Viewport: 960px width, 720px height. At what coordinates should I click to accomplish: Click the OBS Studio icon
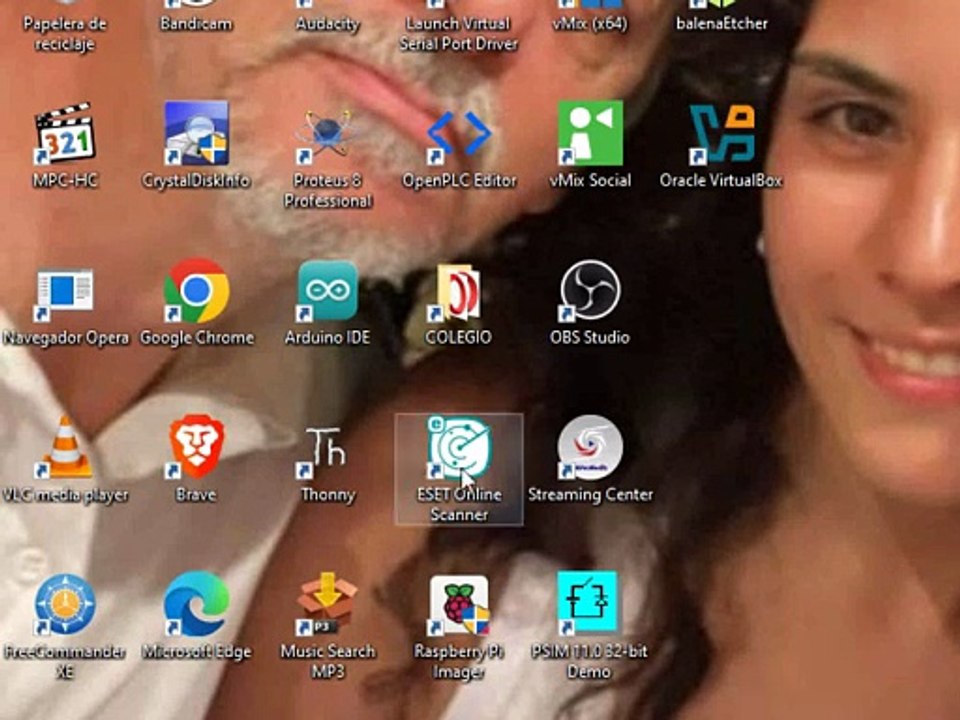tap(590, 291)
